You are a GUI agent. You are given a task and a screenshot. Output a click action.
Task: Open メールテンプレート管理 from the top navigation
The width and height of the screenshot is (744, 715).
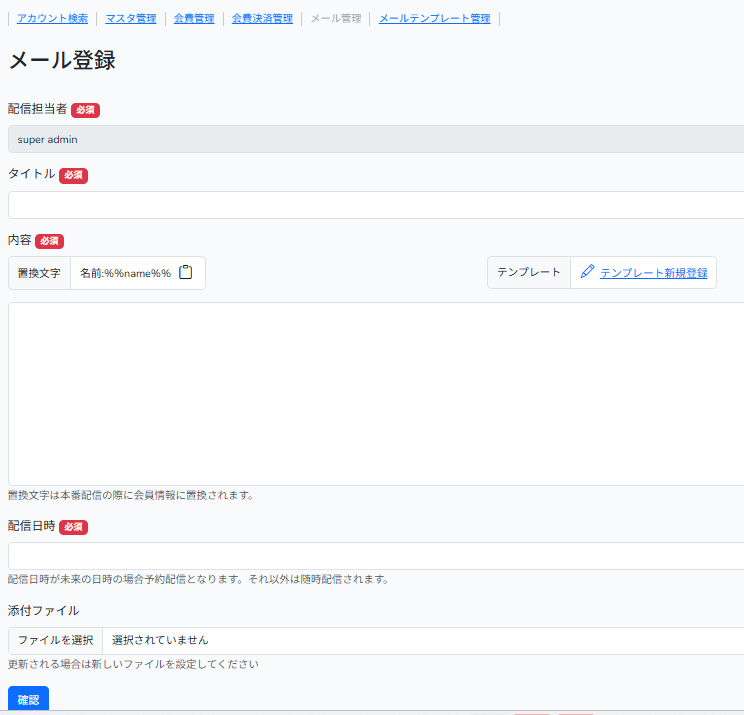(434, 18)
